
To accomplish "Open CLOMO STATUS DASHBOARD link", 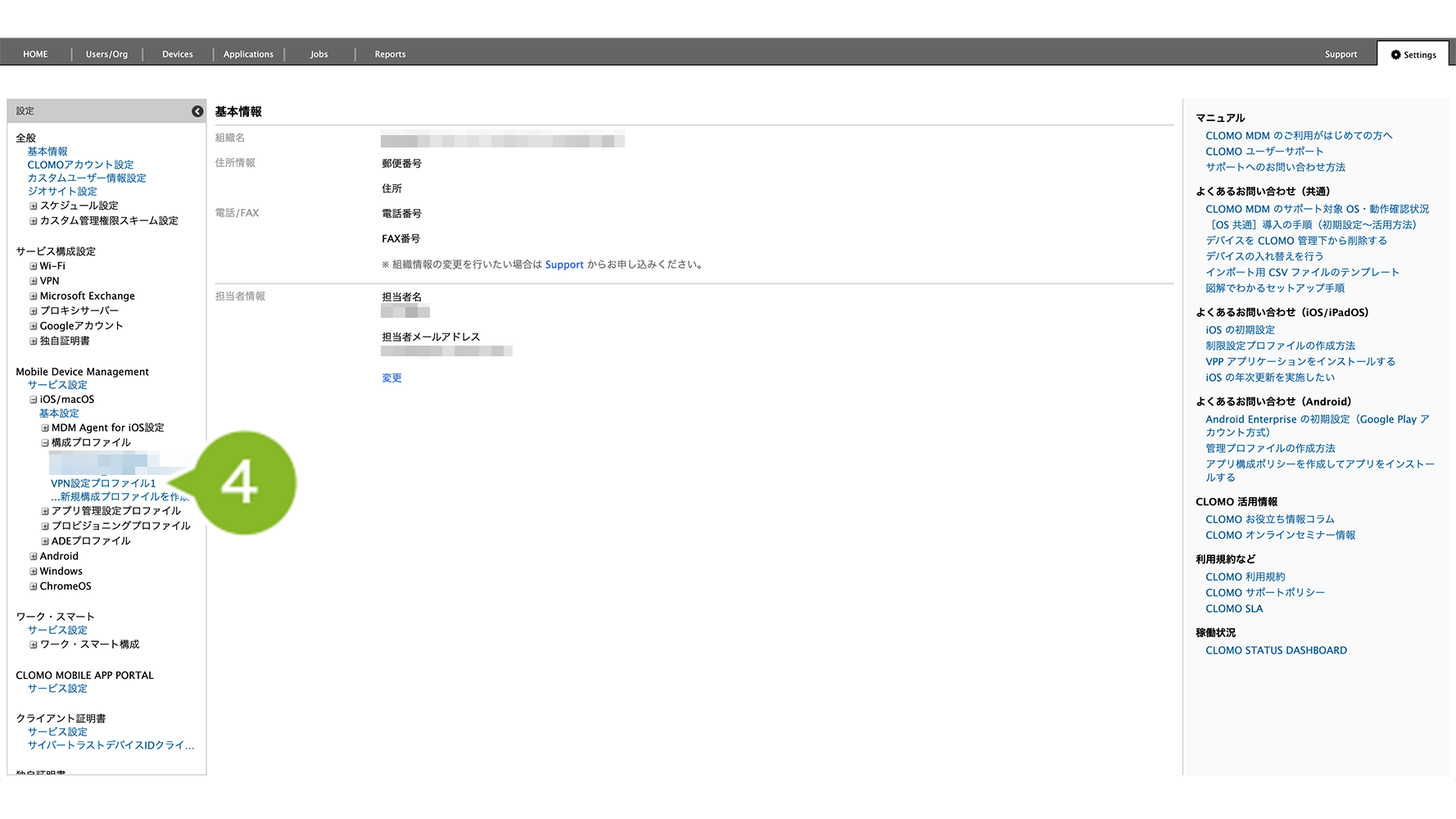I will [1276, 650].
